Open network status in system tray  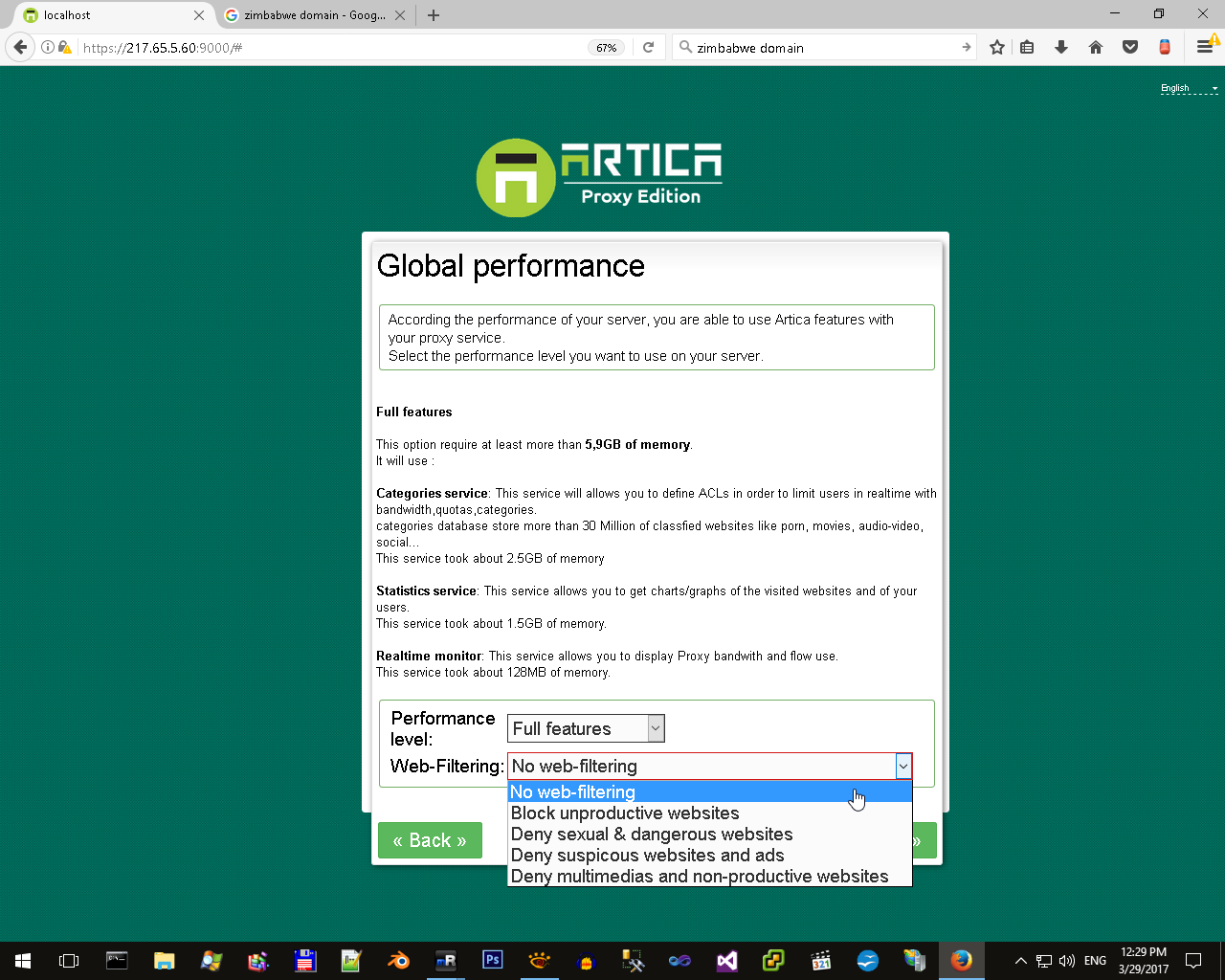tap(1044, 961)
